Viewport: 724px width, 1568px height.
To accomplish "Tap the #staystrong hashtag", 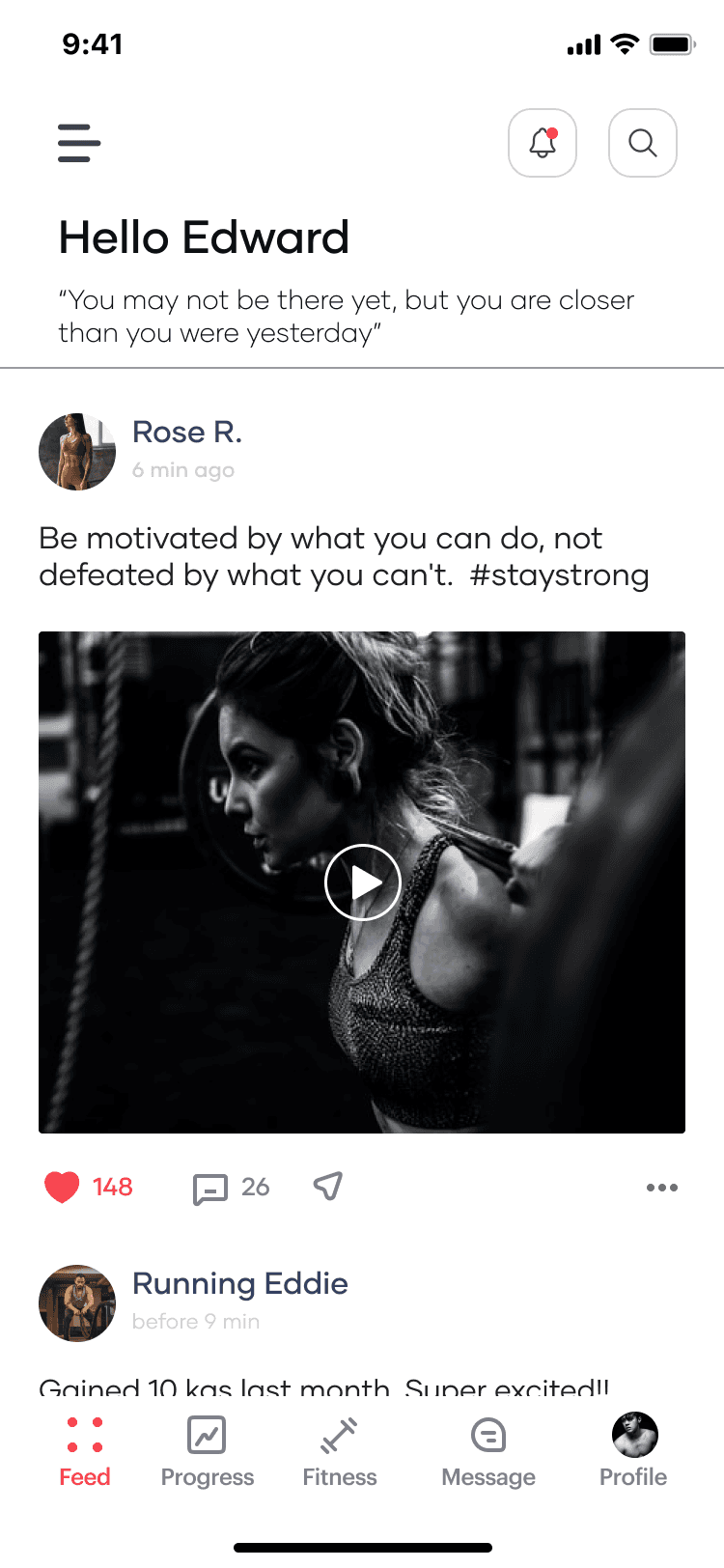I will pos(560,575).
